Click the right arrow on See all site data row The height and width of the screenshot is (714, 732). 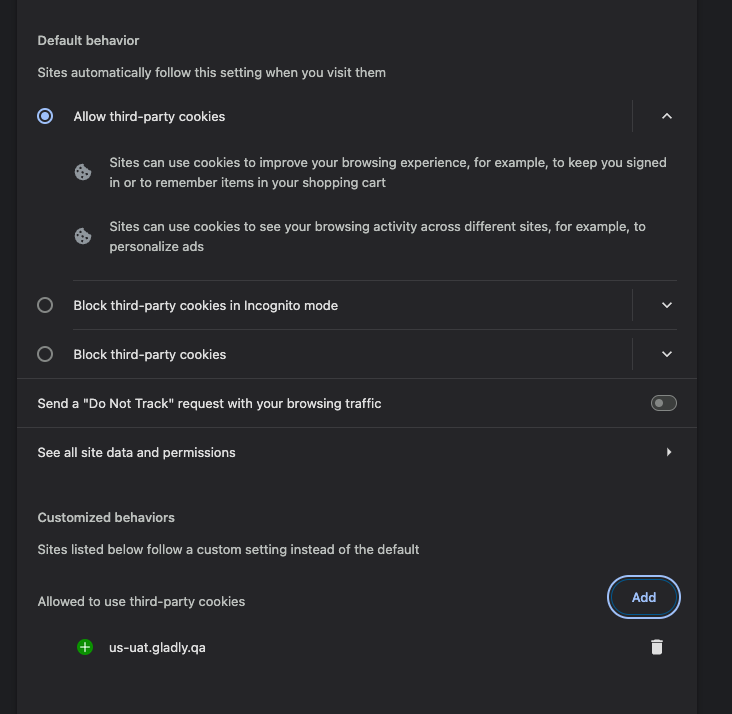tap(669, 452)
